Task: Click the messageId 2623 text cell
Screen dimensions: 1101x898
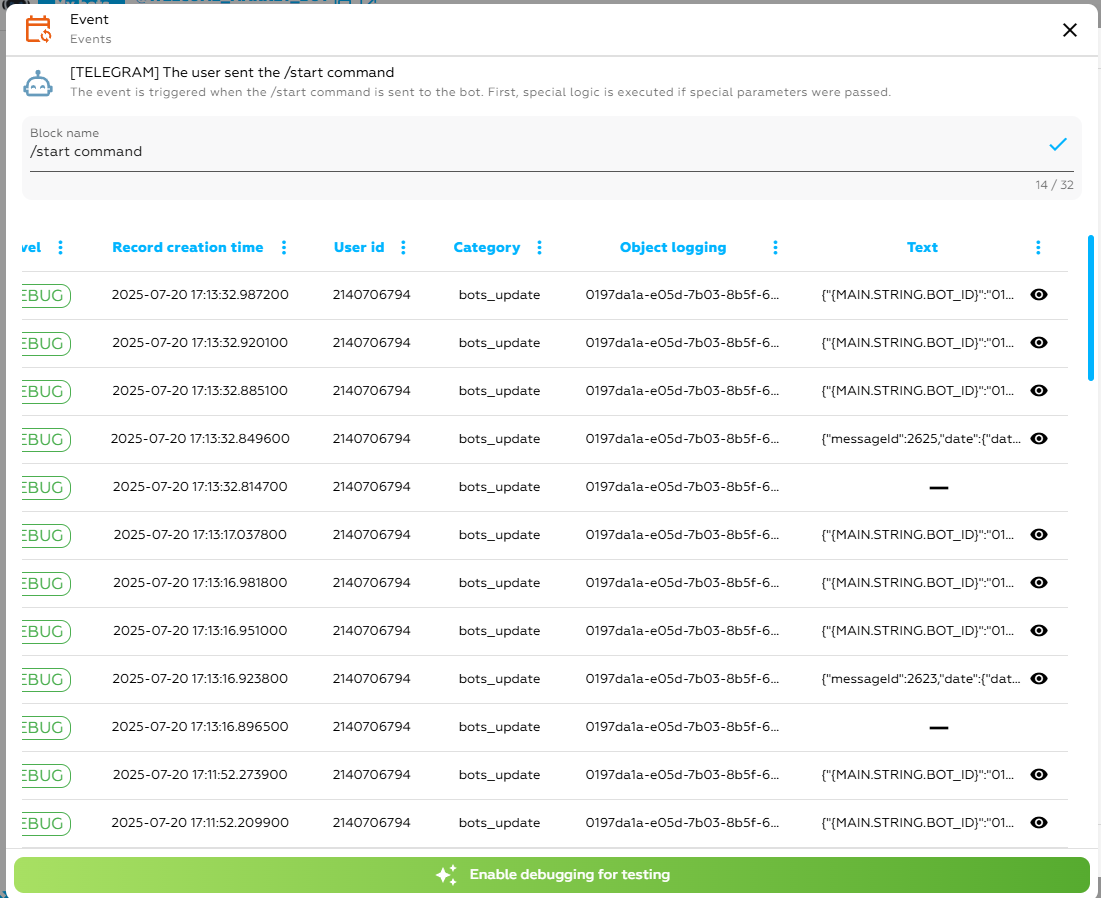Action: (921, 679)
